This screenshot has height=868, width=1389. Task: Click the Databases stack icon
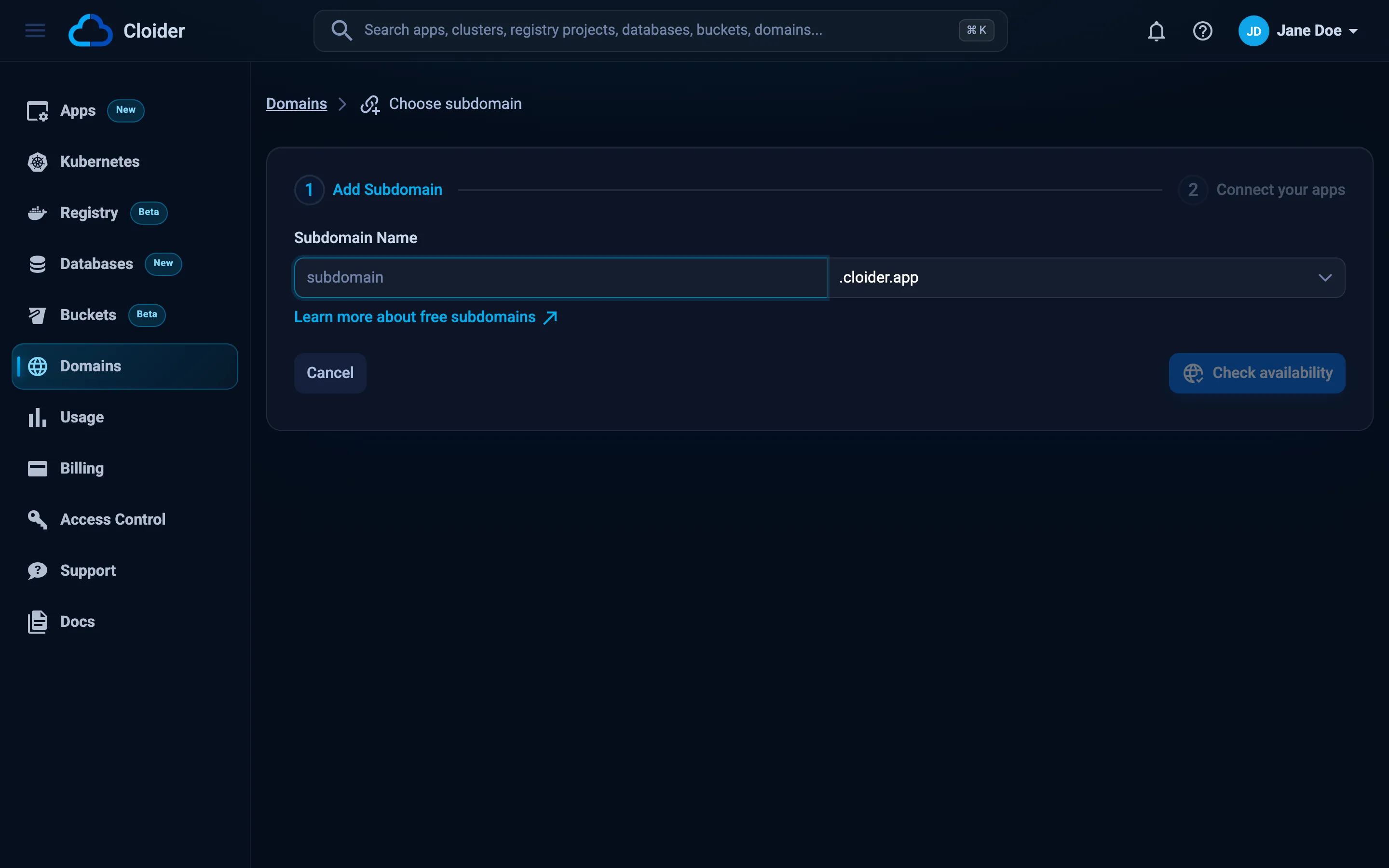pyautogui.click(x=38, y=264)
